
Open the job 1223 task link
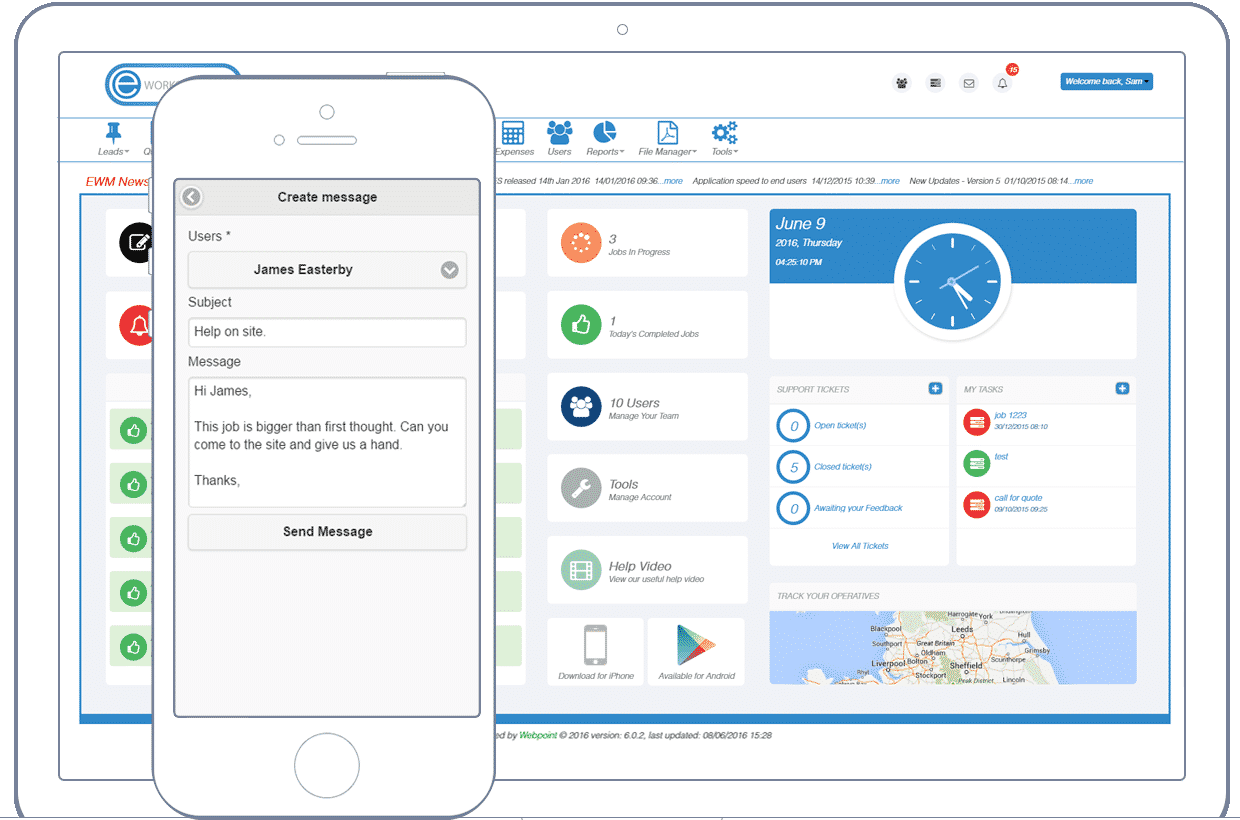tap(1010, 415)
